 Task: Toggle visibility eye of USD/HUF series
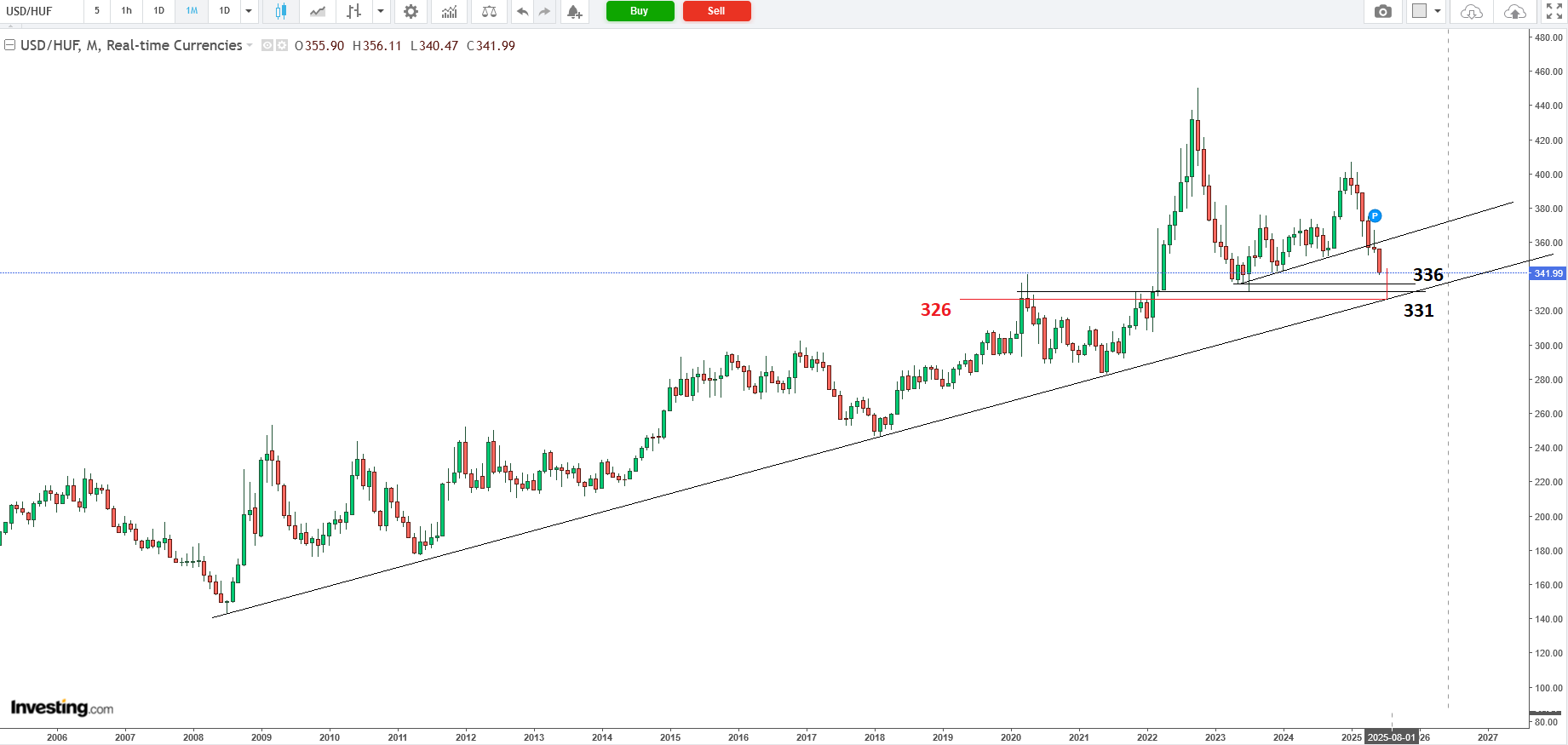[x=267, y=46]
